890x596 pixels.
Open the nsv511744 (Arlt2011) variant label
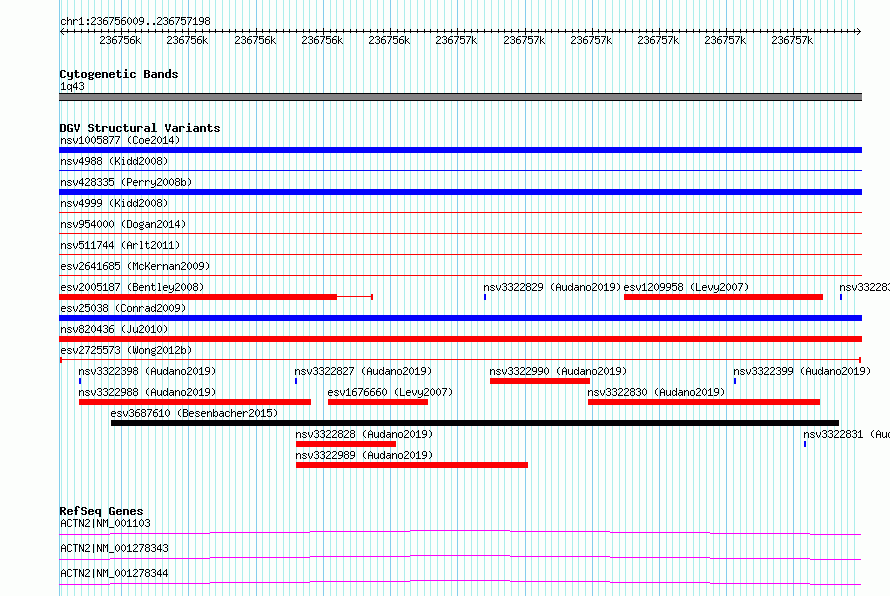[x=120, y=245]
